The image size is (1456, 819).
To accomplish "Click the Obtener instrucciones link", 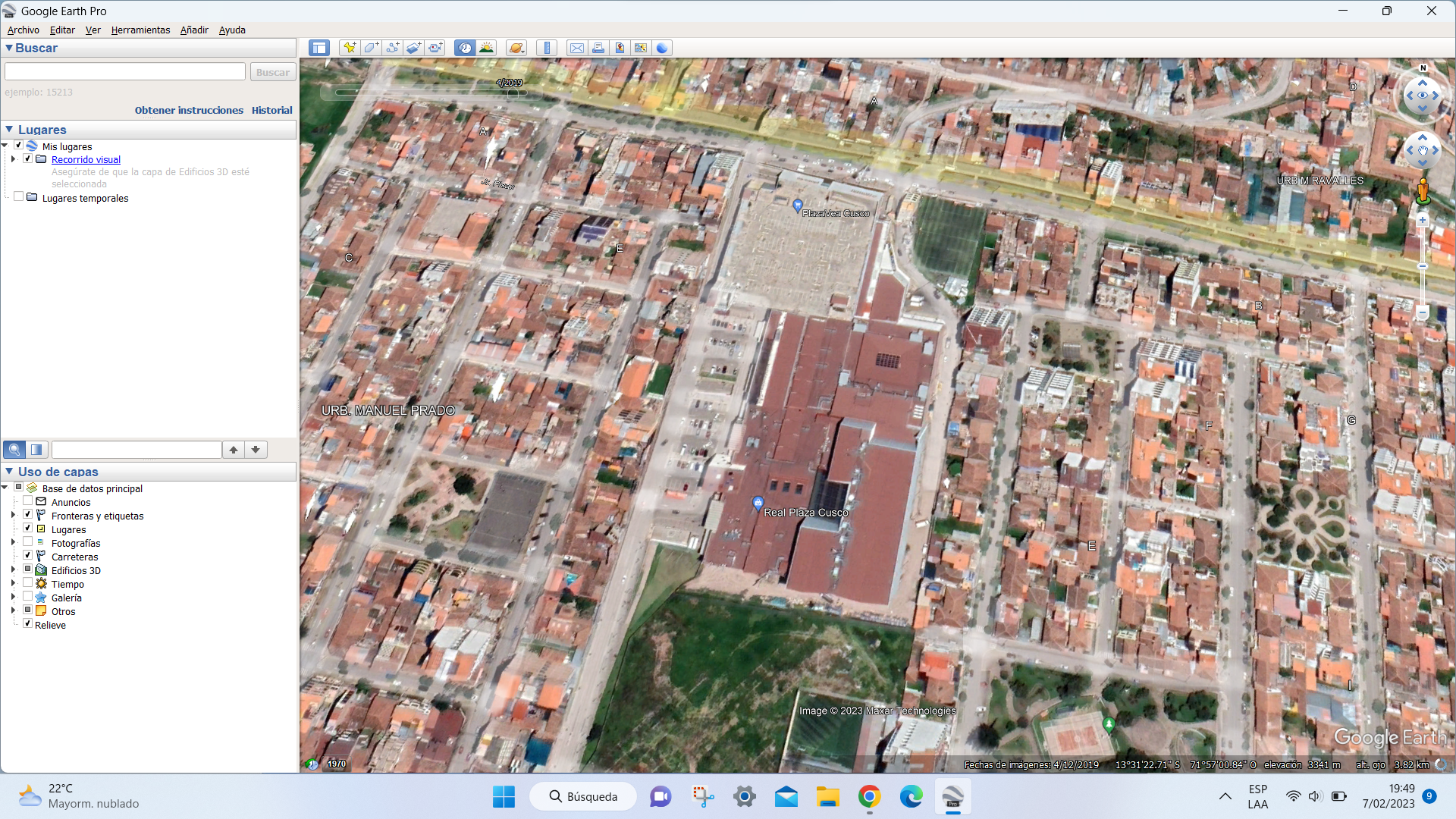I will 189,110.
